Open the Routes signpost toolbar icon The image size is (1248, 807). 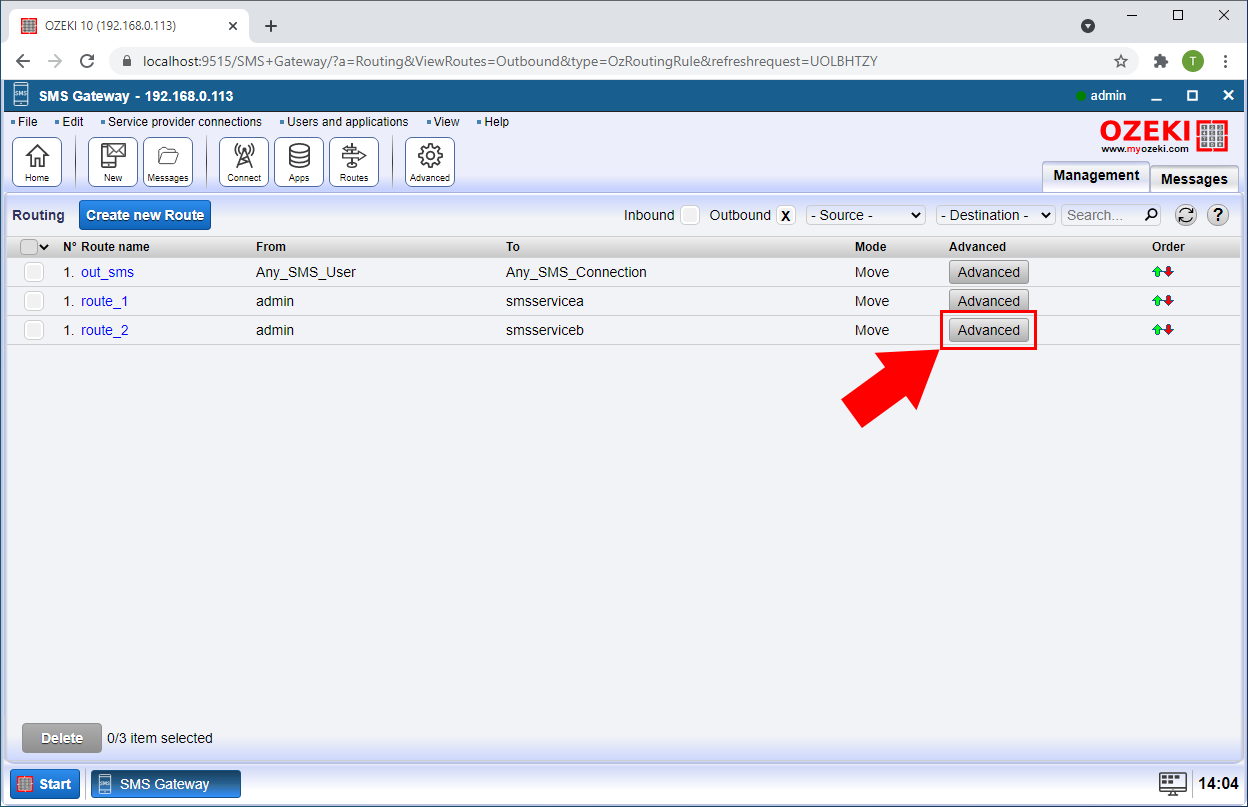[354, 162]
